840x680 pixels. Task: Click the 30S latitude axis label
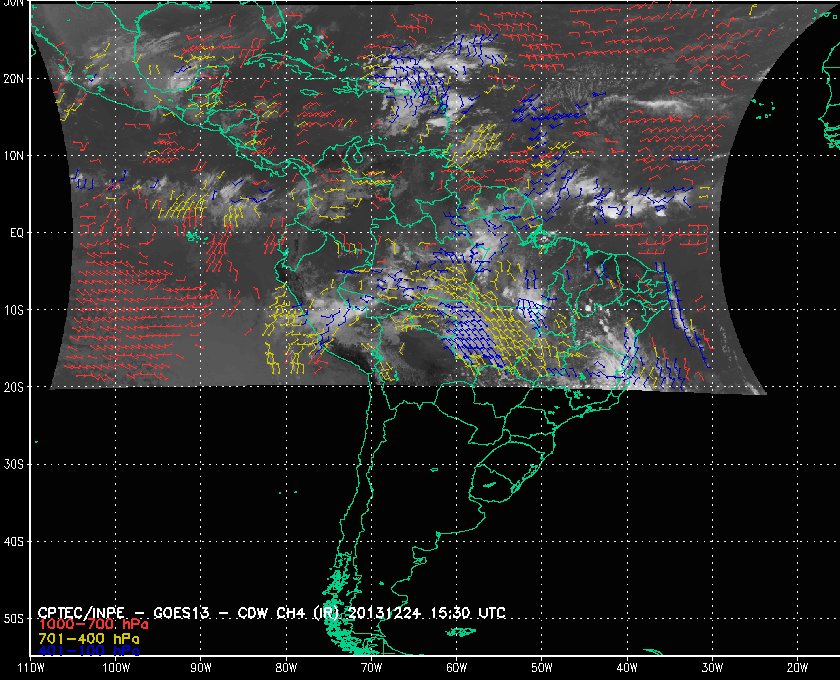tap(13, 464)
